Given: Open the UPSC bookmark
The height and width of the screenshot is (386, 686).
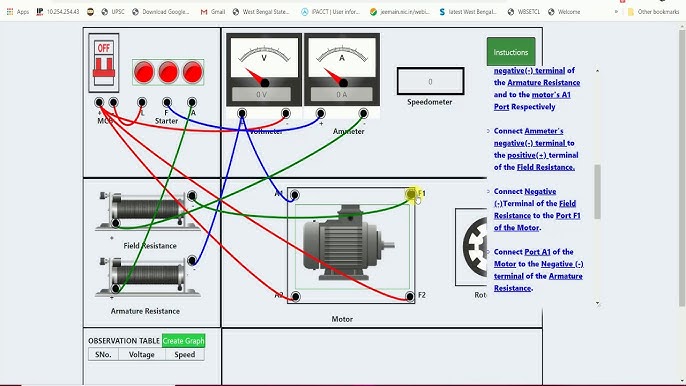Looking at the screenshot, I should [x=113, y=12].
